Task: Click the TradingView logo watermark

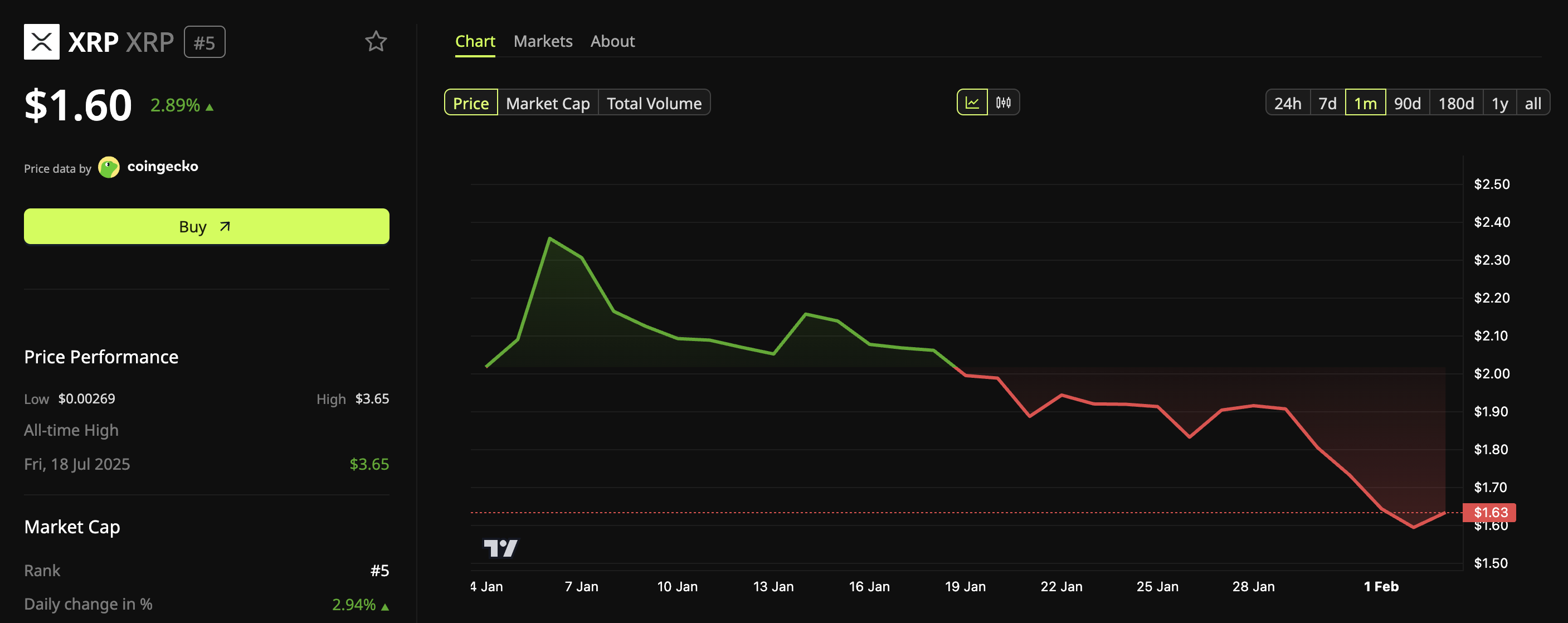Action: point(500,547)
